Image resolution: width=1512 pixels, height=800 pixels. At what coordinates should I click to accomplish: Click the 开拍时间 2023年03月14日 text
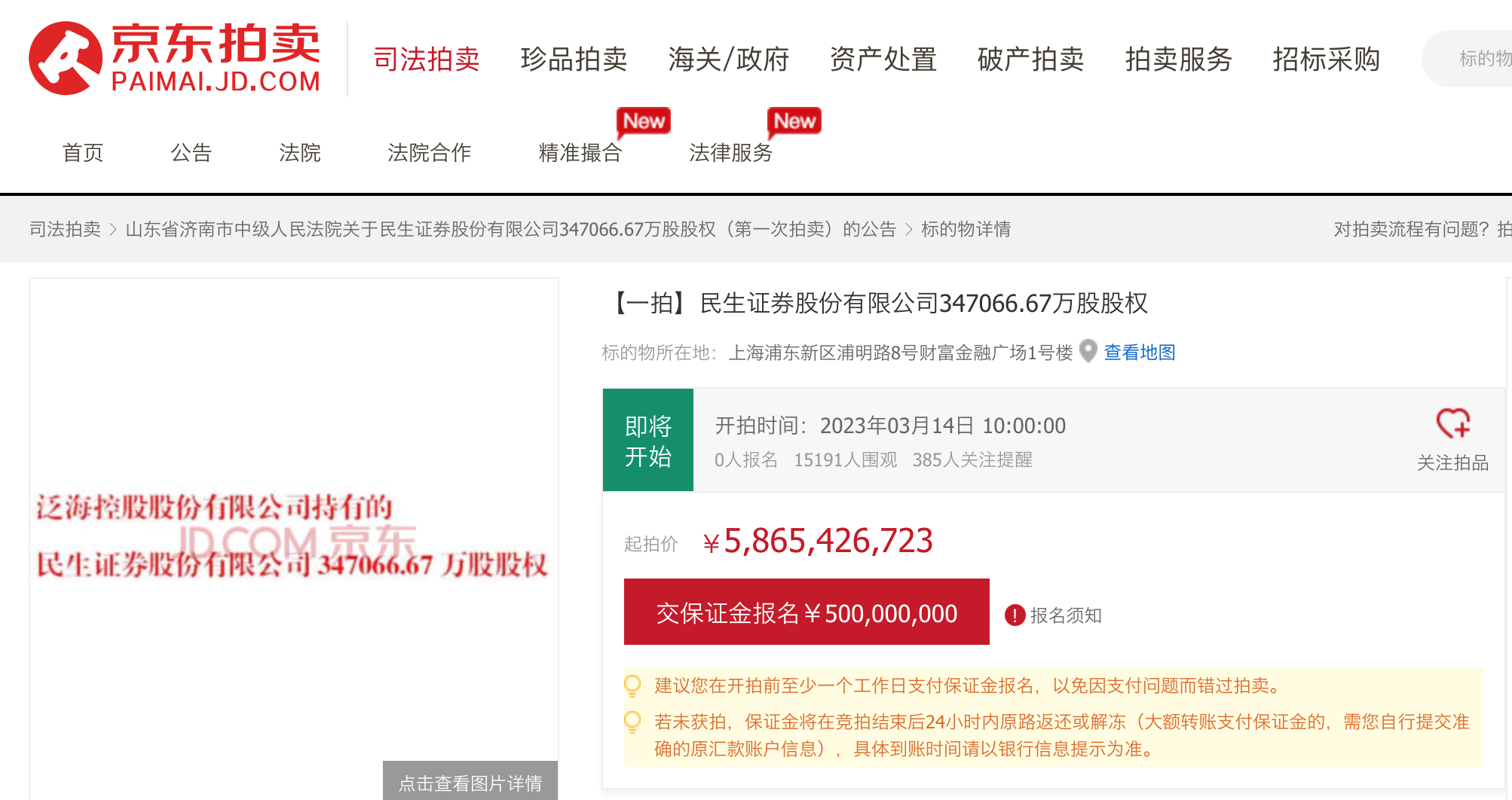890,426
